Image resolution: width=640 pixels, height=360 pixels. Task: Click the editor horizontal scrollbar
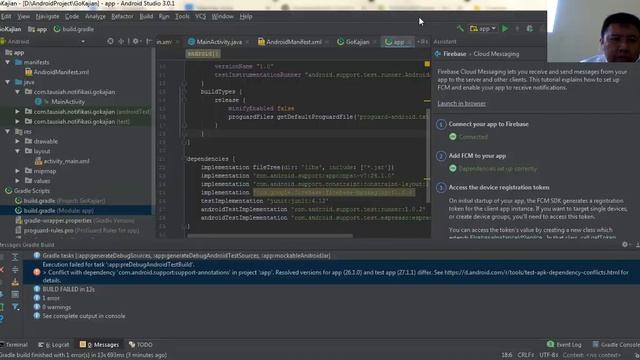270,236
